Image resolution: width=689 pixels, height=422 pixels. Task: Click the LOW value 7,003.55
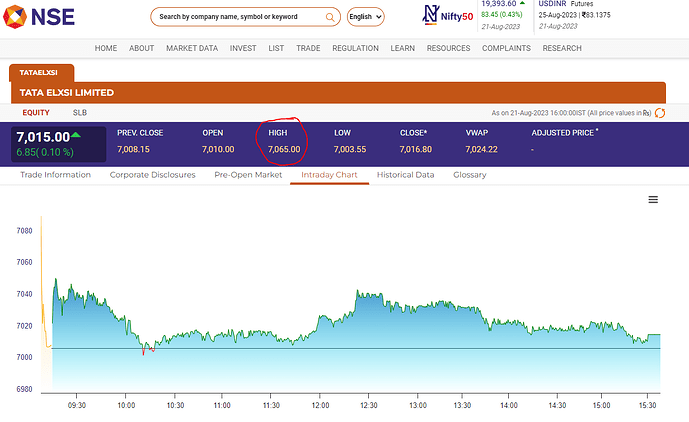[350, 149]
